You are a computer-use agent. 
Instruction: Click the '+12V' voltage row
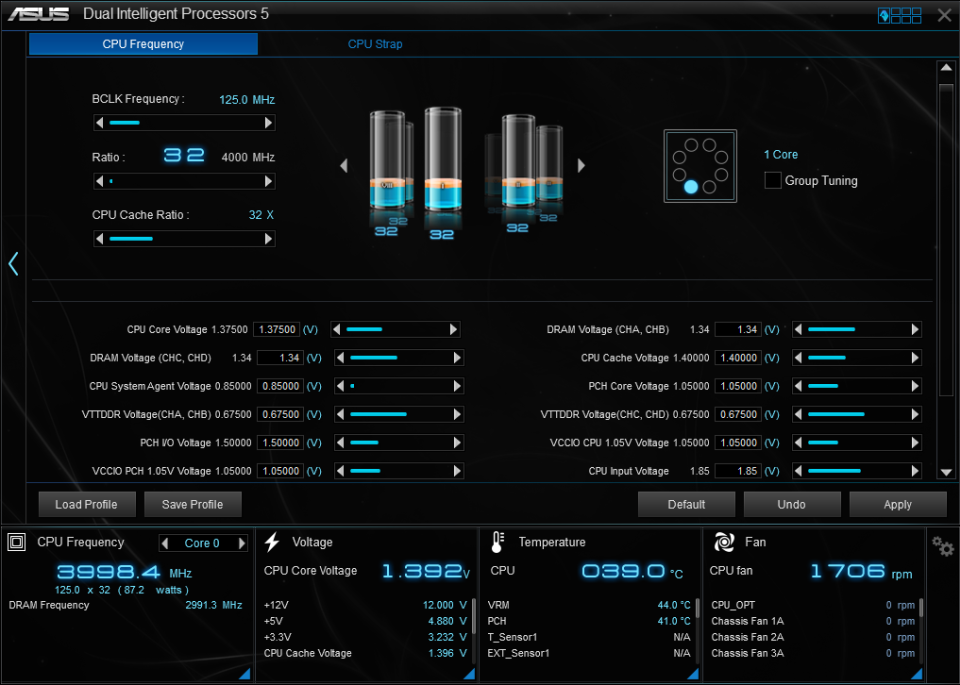[x=365, y=605]
